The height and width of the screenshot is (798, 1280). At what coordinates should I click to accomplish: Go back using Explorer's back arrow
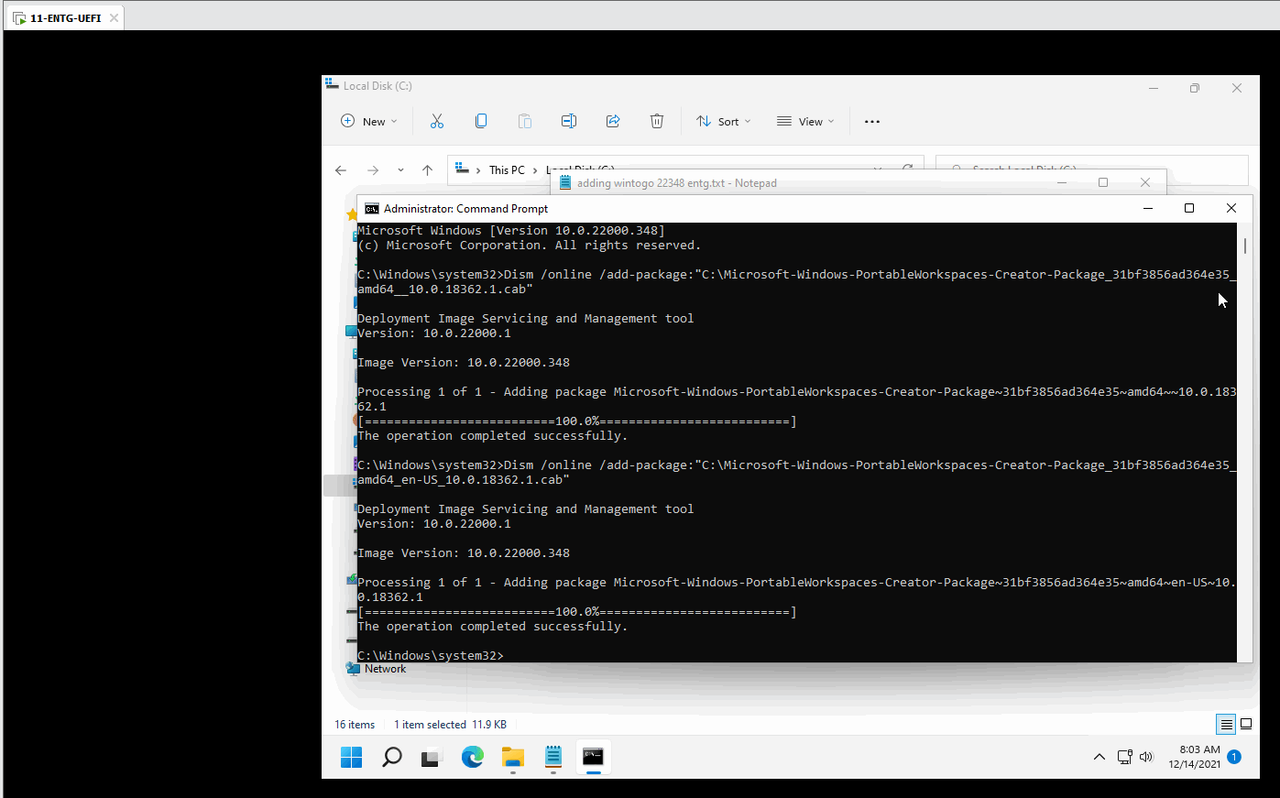coord(341,170)
